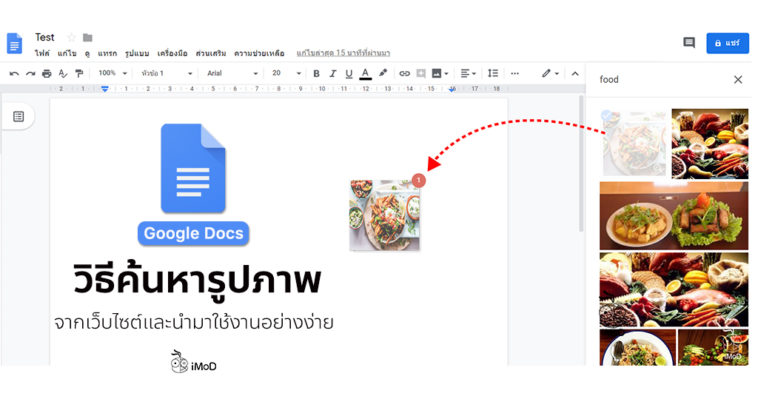This screenshot has width=758, height=396.
Task: Toggle underline formatting
Action: click(349, 73)
